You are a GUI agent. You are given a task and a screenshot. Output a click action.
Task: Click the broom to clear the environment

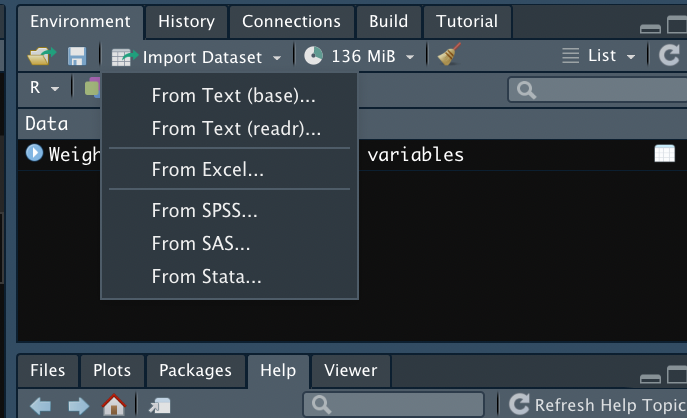click(449, 56)
